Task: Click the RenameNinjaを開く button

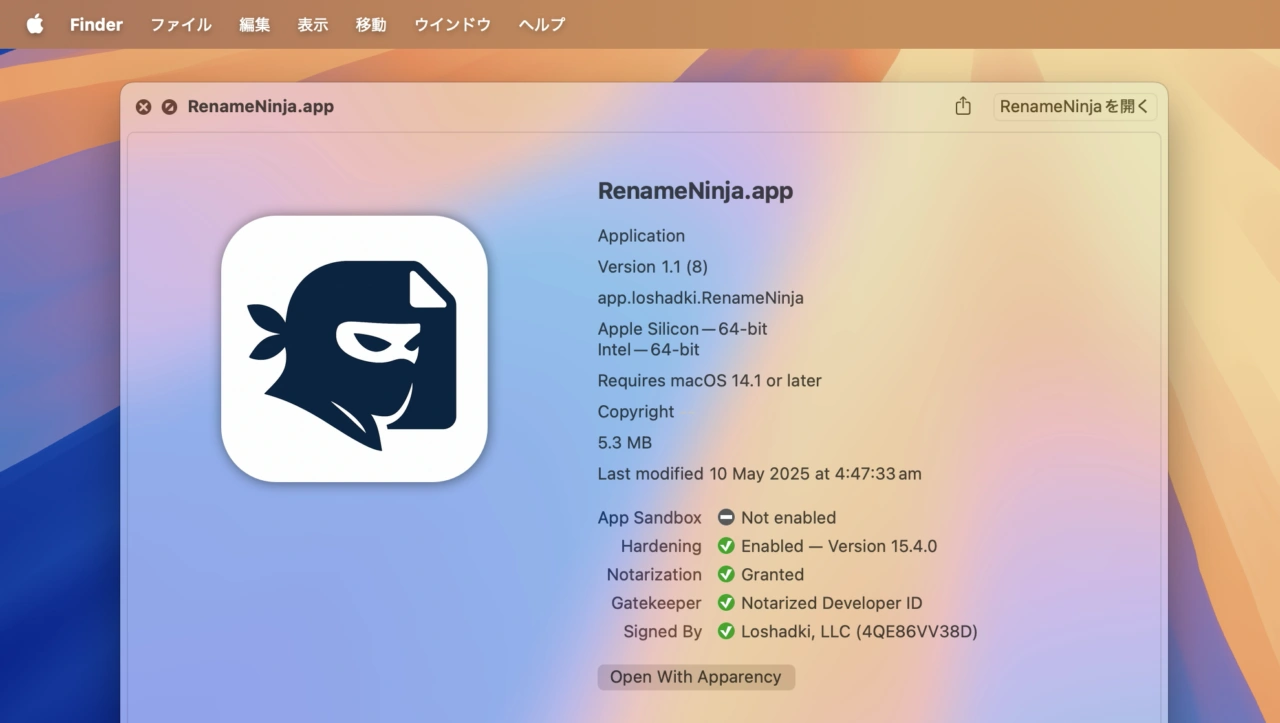Action: click(1074, 107)
